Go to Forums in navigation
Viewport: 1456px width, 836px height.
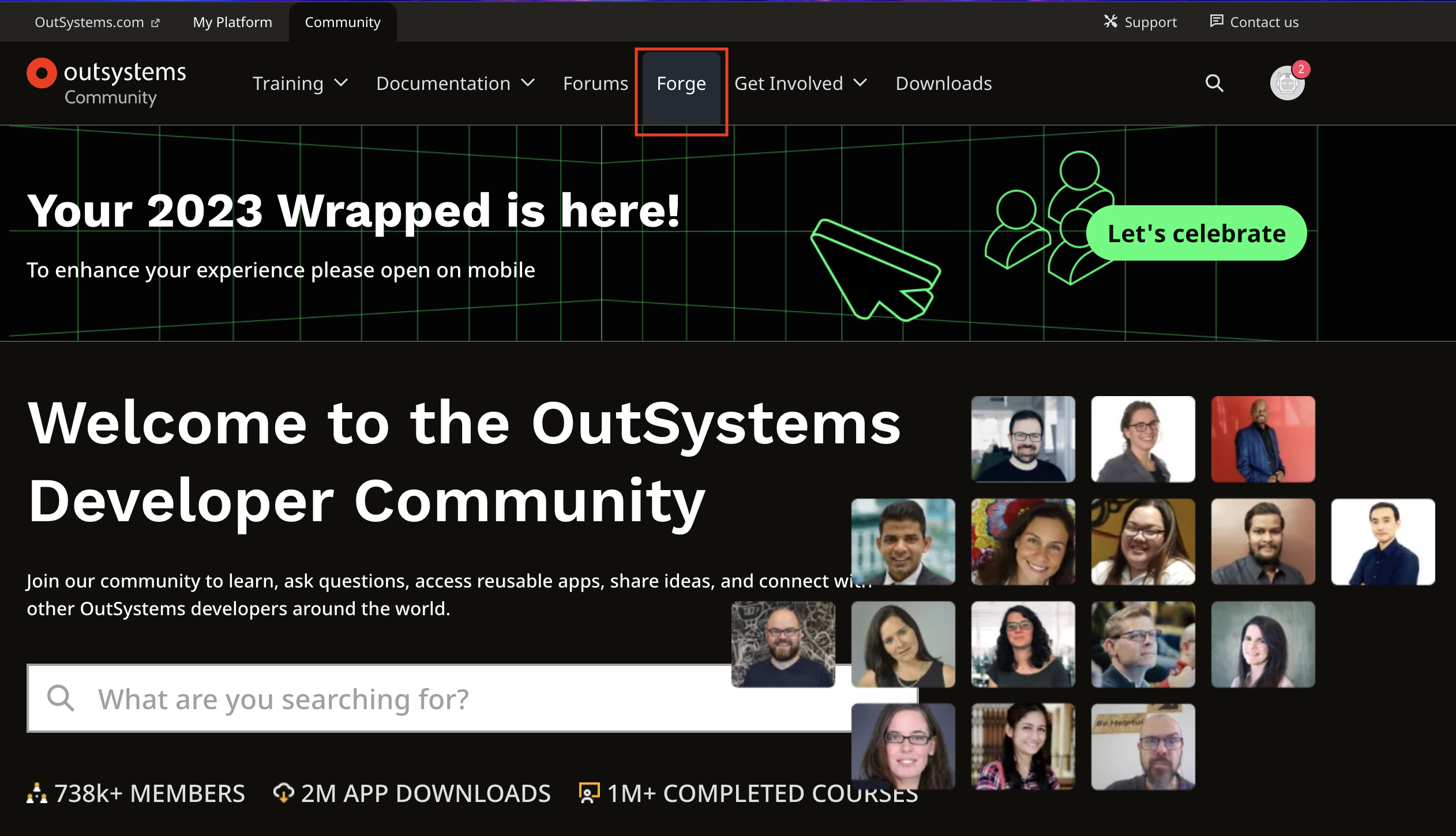tap(595, 84)
